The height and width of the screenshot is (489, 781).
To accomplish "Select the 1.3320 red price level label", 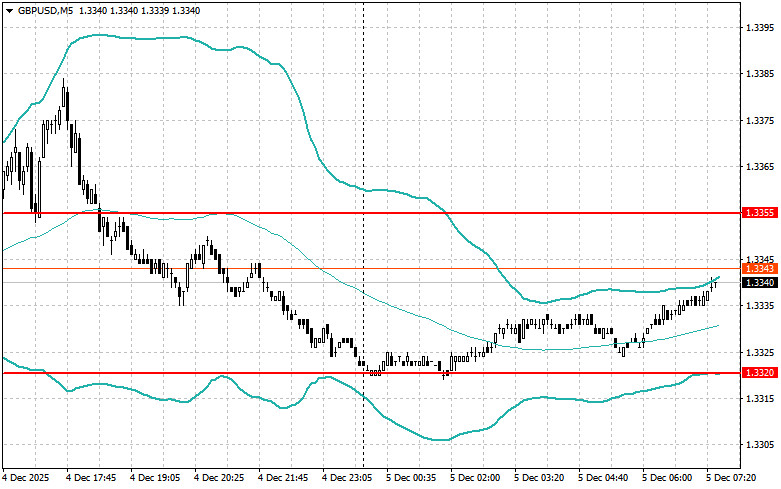I will (760, 373).
